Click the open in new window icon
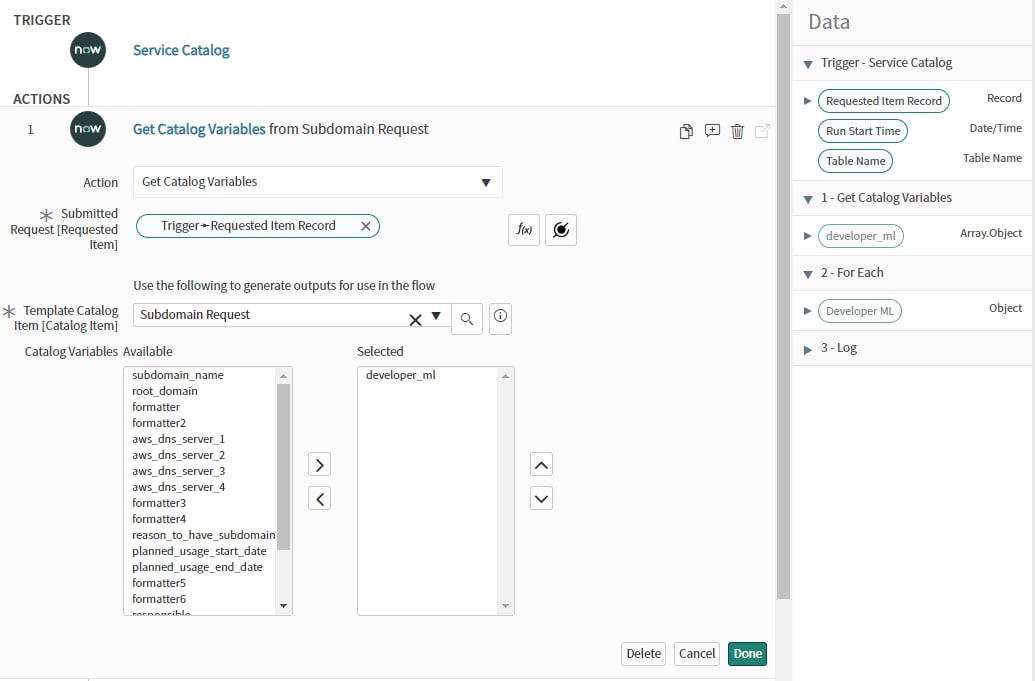 [762, 131]
